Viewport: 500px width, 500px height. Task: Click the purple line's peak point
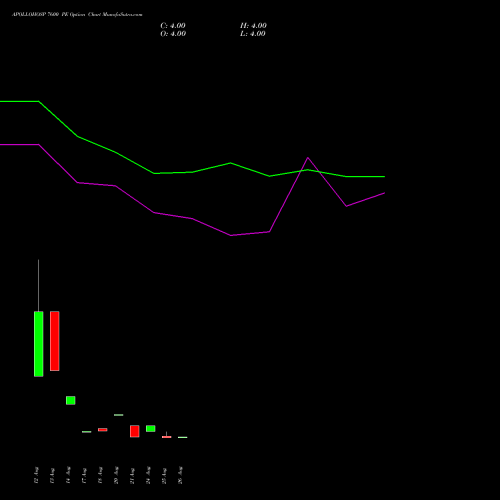[x=308, y=158]
